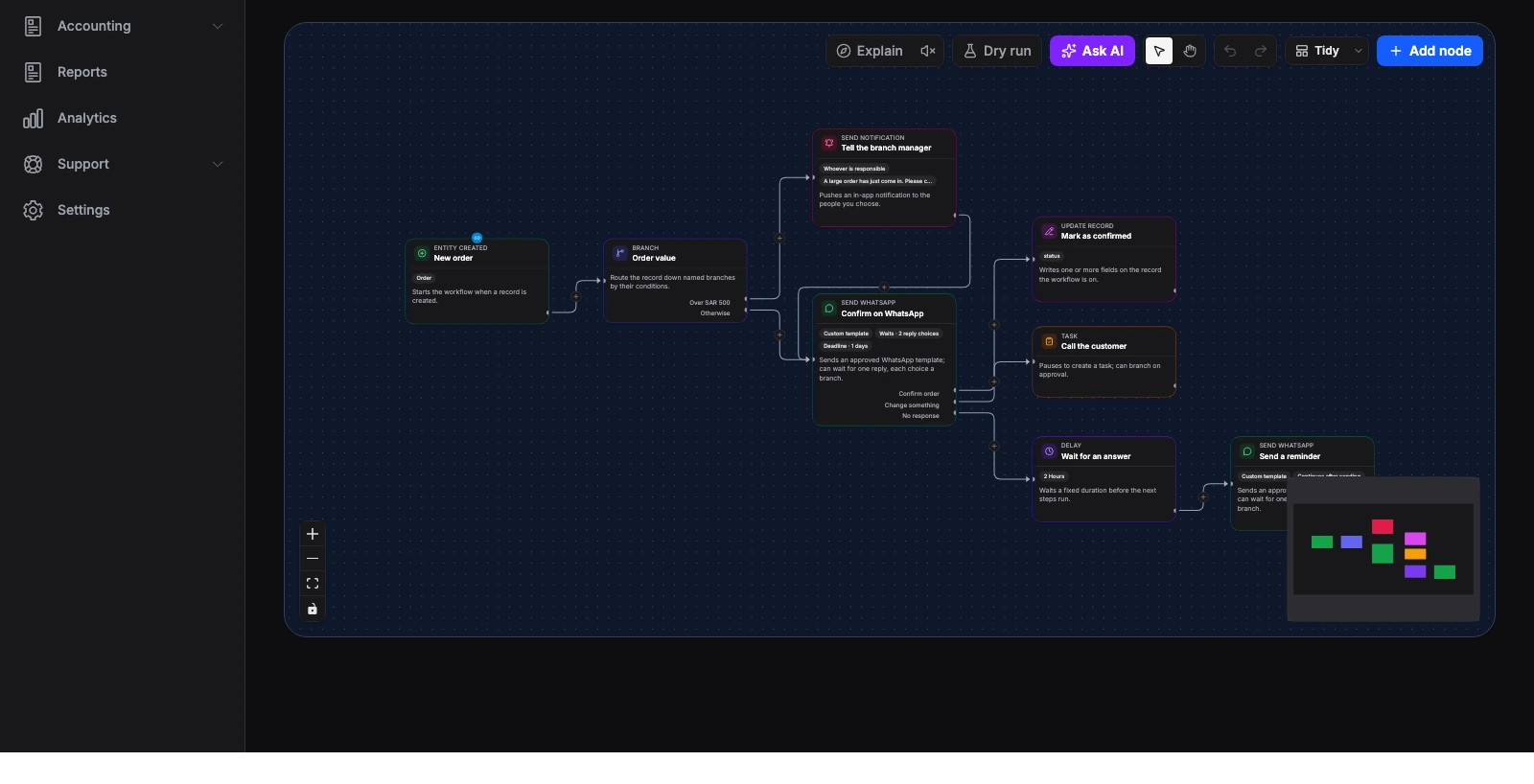
Task: Open the Reports page
Action: 123,72
